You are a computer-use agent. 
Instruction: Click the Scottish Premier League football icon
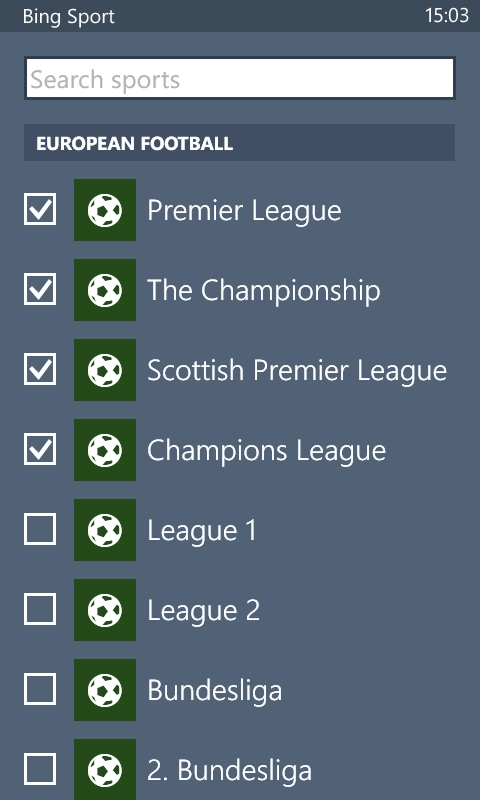coord(105,370)
